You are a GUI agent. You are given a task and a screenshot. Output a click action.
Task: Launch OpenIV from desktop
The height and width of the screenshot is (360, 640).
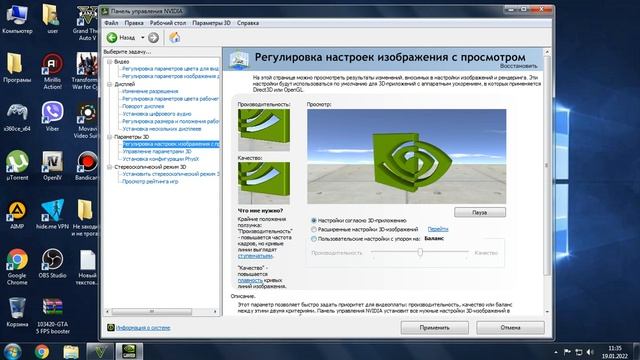52,166
